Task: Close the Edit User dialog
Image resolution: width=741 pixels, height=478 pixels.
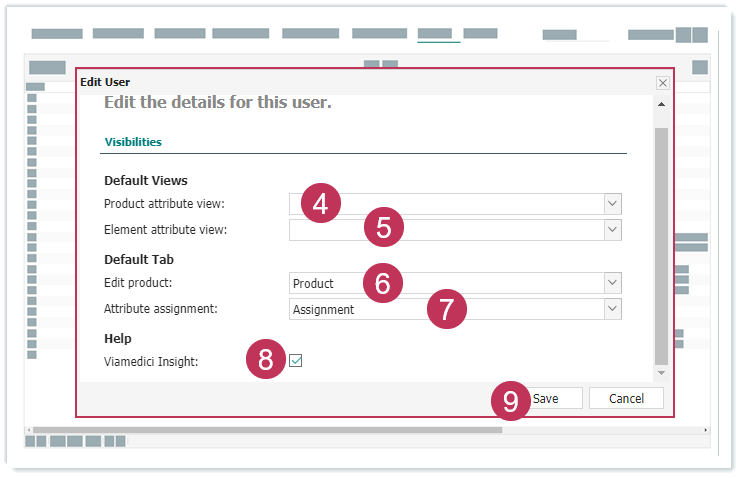Action: pyautogui.click(x=662, y=83)
